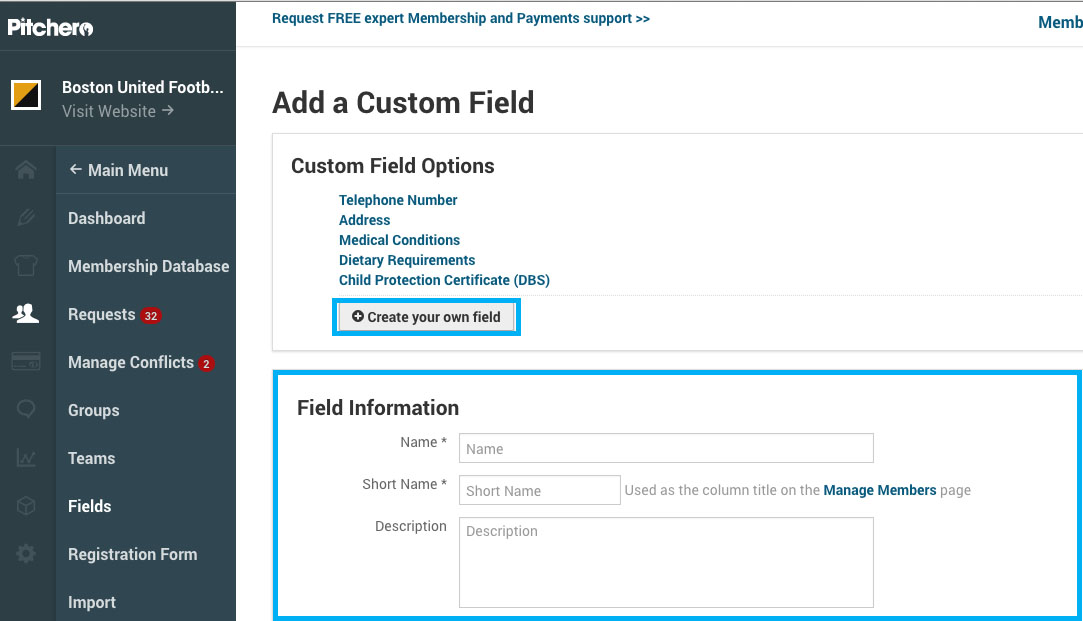Viewport: 1083px width, 621px height.
Task: Open Groups section
Action: [x=94, y=410]
